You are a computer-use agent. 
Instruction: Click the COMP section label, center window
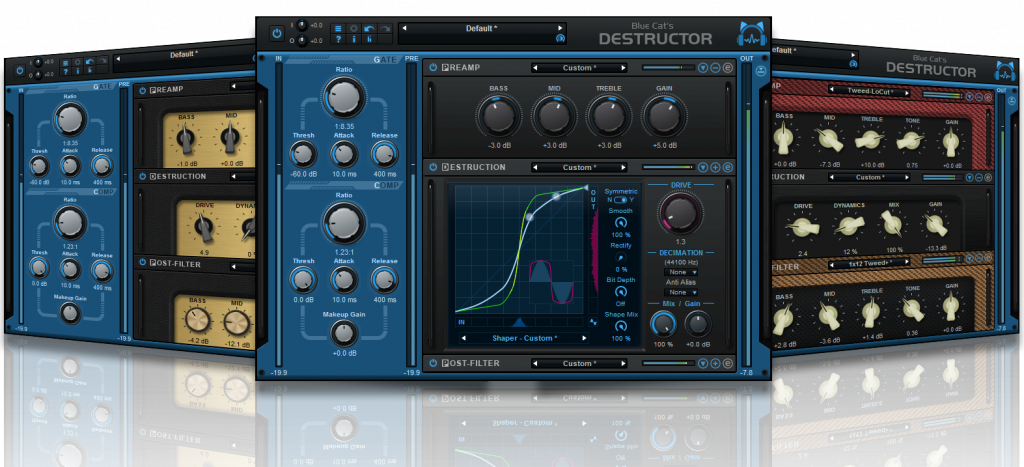pos(385,185)
